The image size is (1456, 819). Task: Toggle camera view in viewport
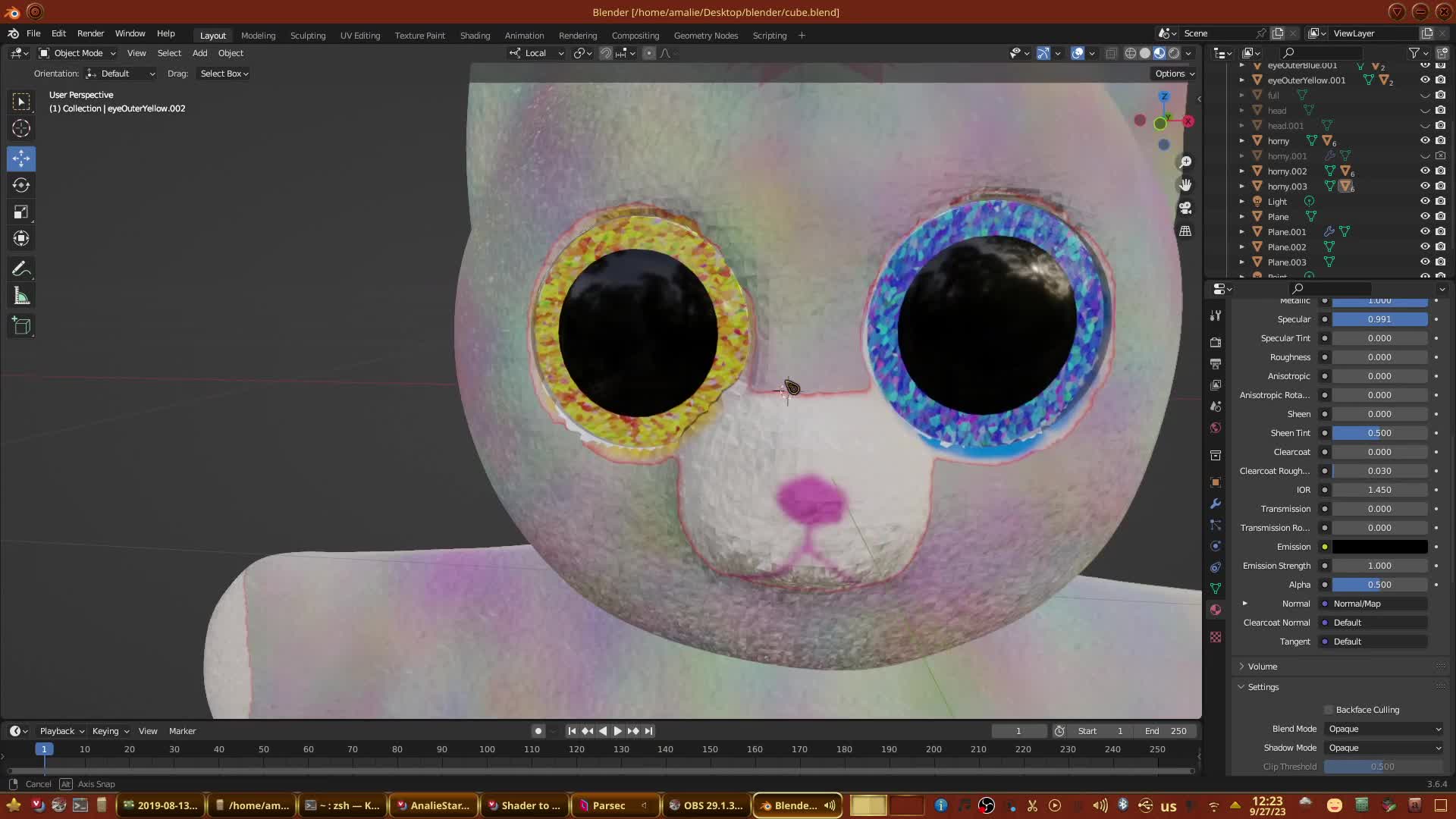point(1185,208)
